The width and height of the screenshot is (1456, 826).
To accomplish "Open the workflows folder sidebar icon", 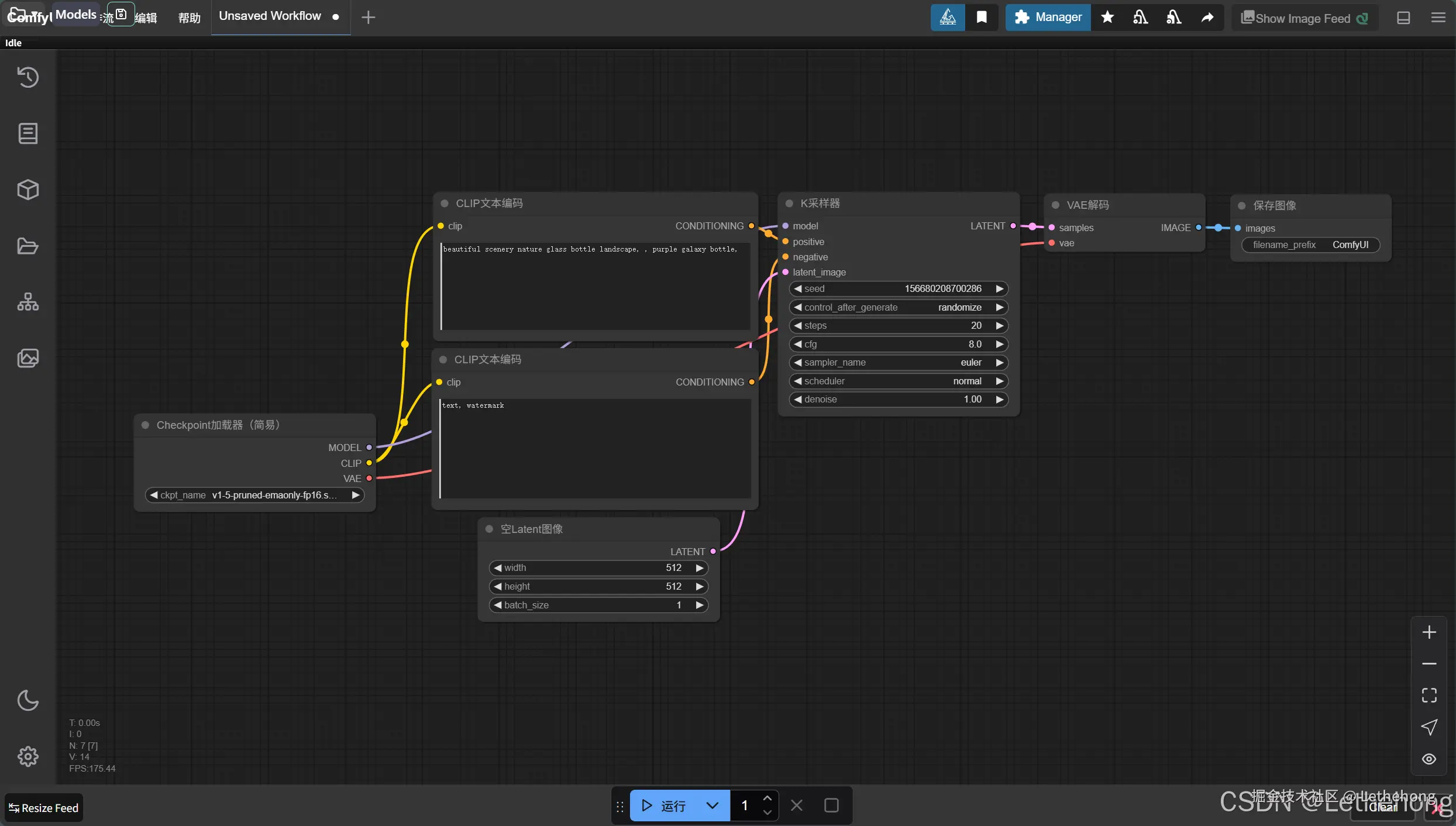I will 27,246.
